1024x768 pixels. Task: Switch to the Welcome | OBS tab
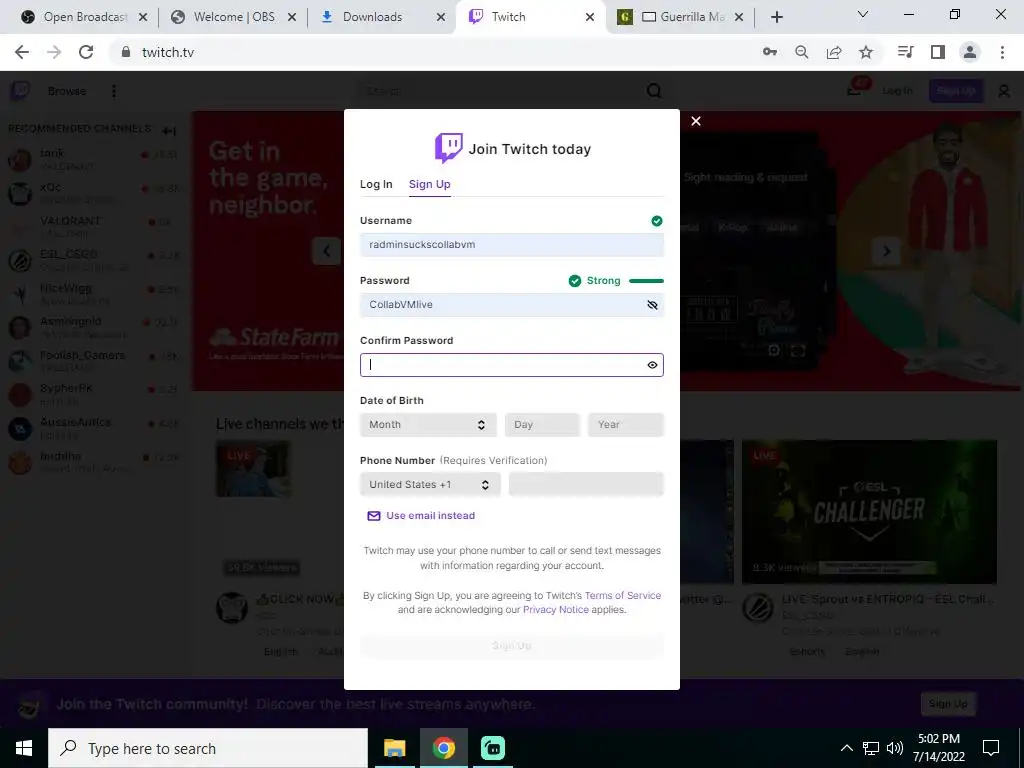pyautogui.click(x=234, y=17)
